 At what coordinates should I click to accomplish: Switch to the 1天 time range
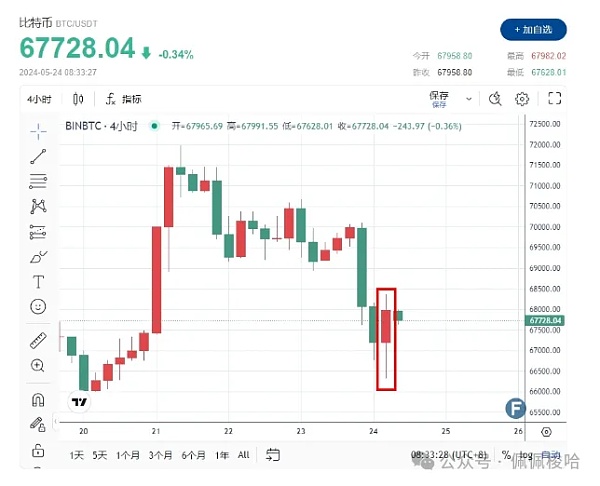76,455
